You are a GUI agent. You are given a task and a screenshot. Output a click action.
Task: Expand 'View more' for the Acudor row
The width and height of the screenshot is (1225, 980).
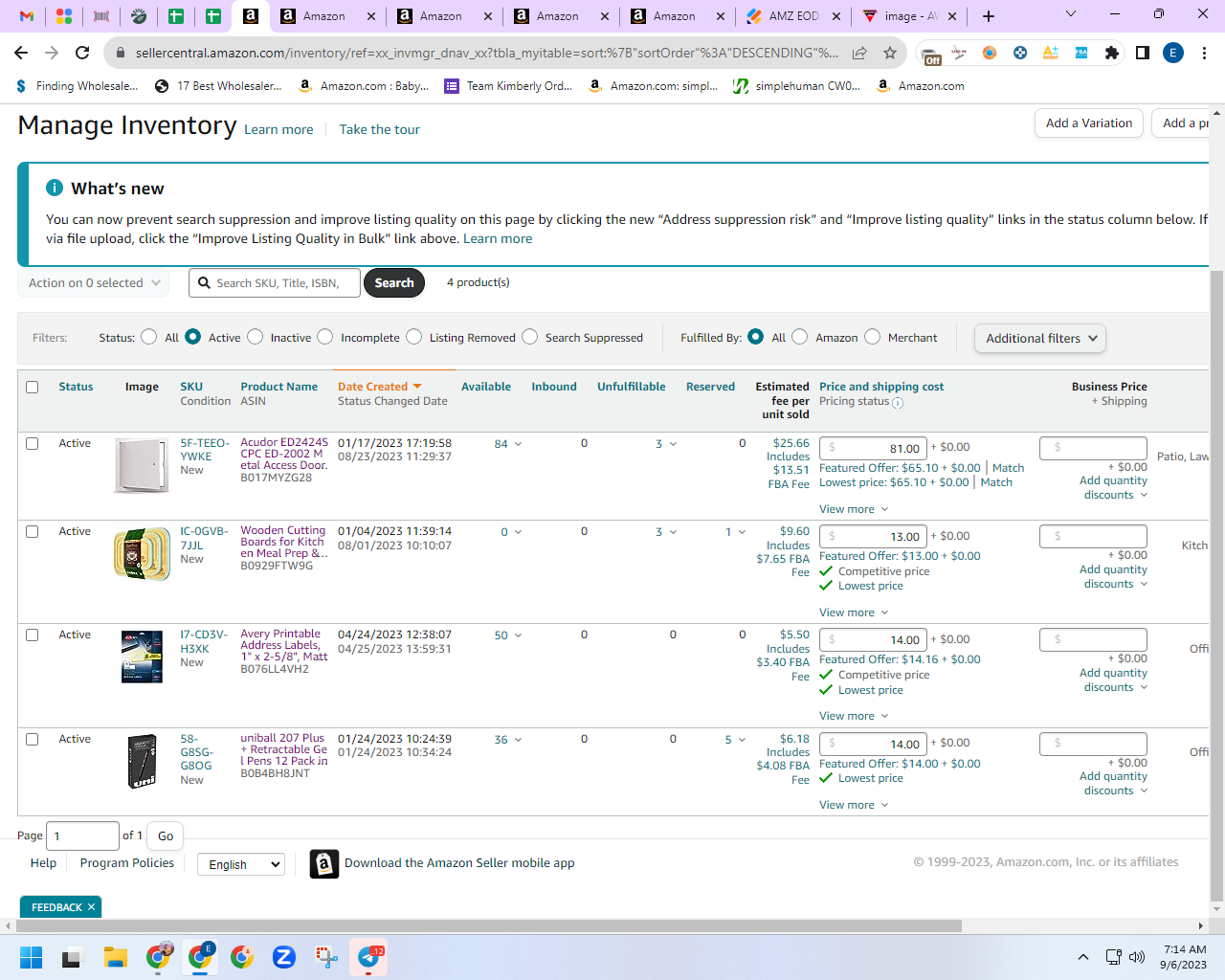tap(854, 509)
